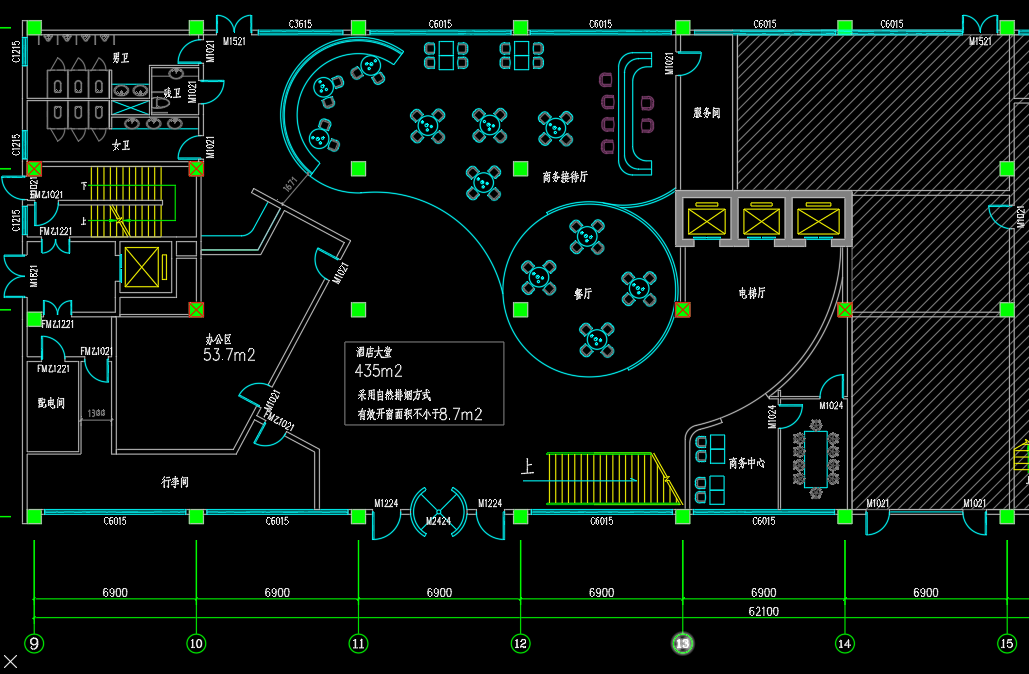Select the 服务间 room label
Screen dimensions: 1029x674
(706, 113)
